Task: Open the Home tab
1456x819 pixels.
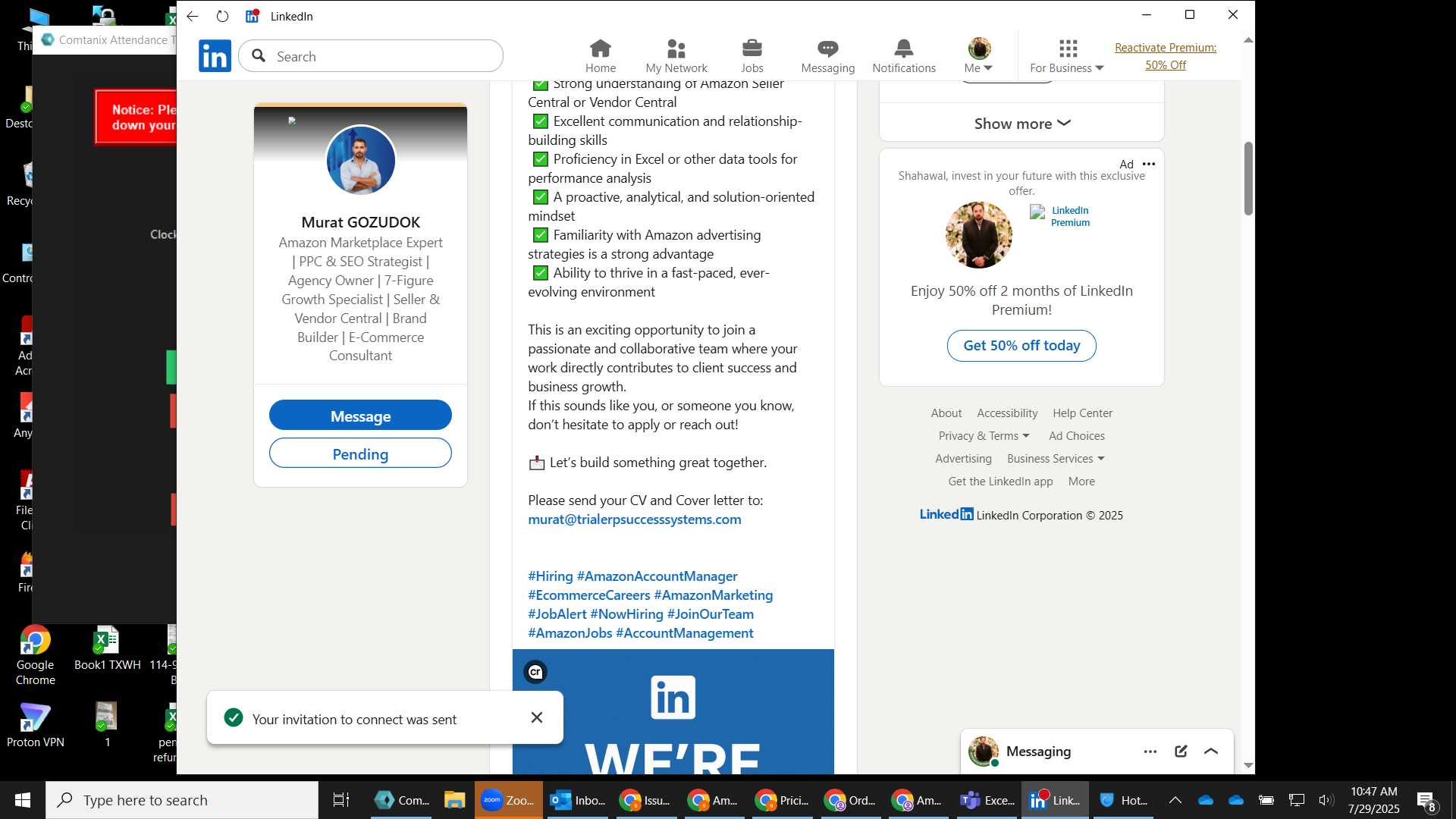Action: 600,56
